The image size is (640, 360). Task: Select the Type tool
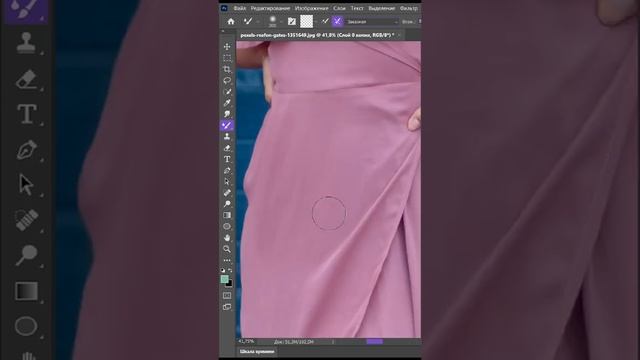click(x=227, y=159)
